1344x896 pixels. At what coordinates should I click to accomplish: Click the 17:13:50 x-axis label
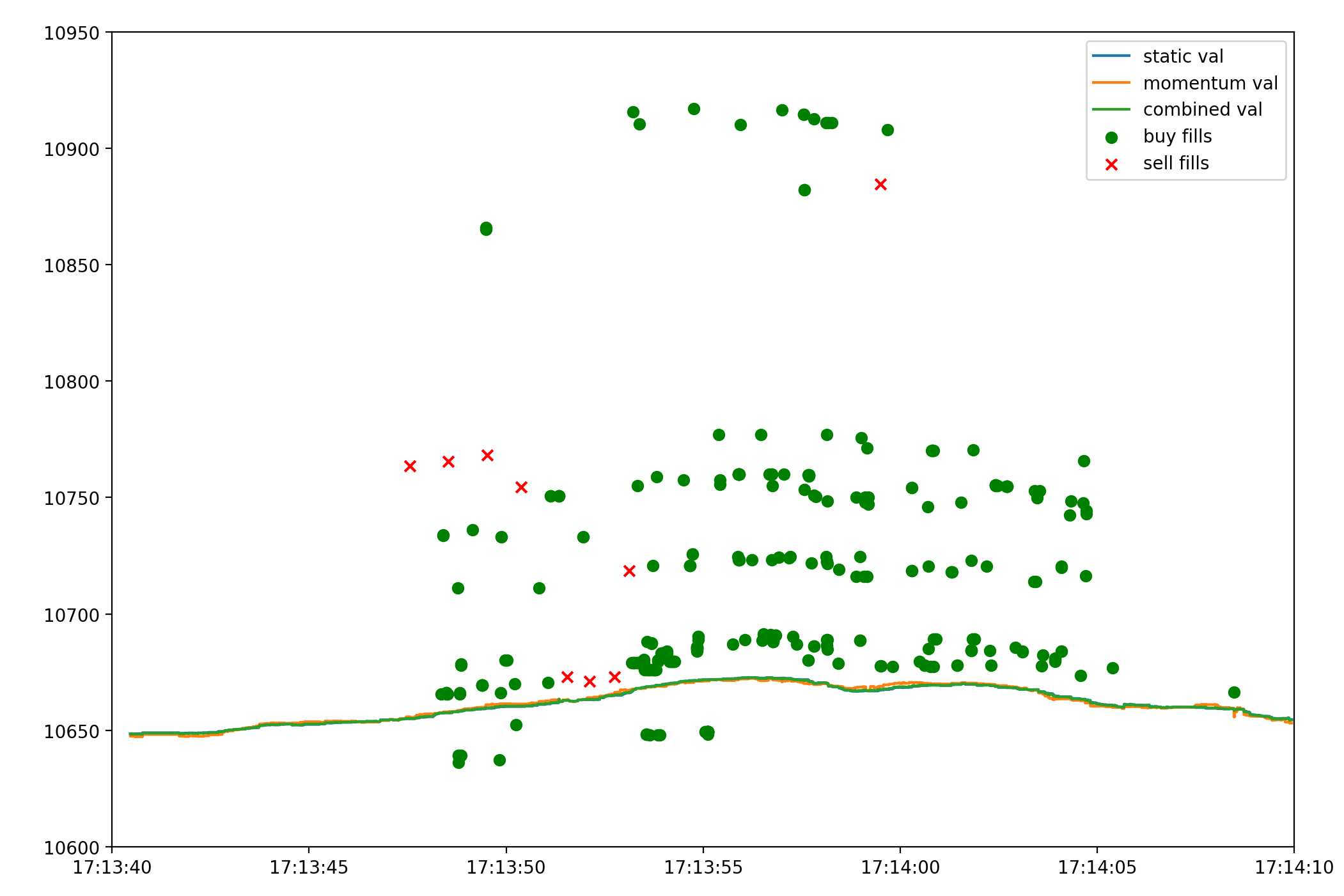pyautogui.click(x=506, y=867)
